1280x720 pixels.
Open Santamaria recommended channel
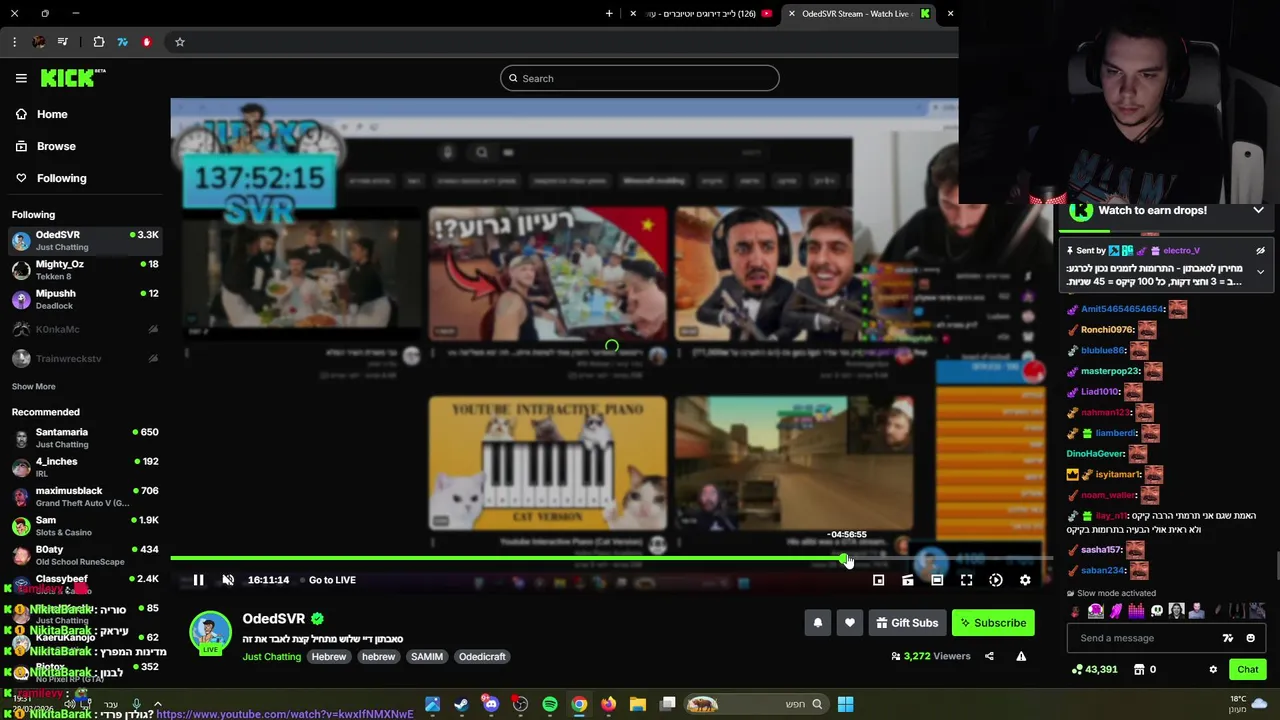[x=85, y=438]
